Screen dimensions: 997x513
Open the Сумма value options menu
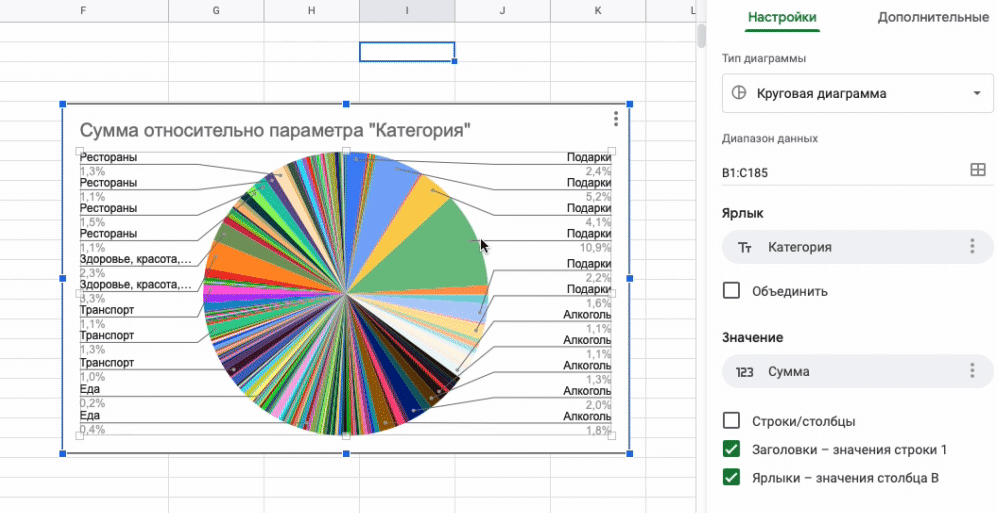click(972, 371)
